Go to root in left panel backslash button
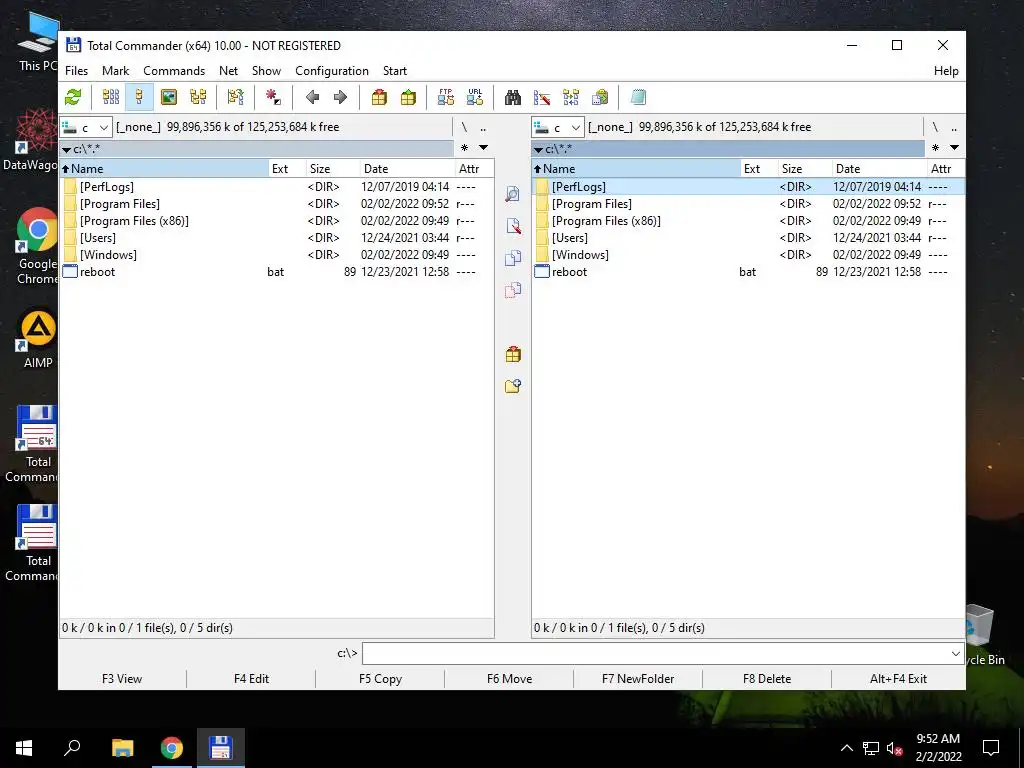Viewport: 1024px width, 768px height. pyautogui.click(x=464, y=127)
